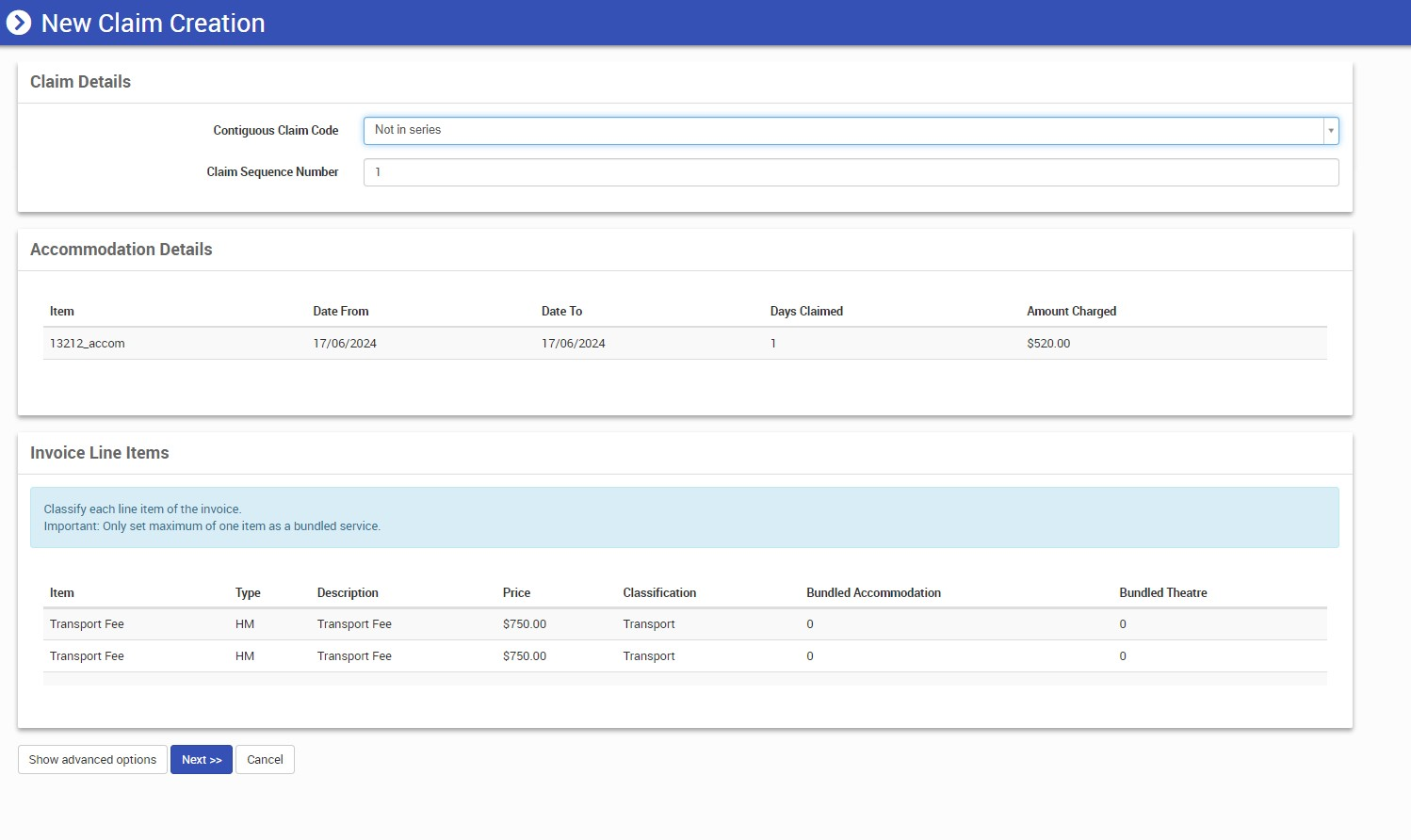The height and width of the screenshot is (840, 1411).
Task: Show advanced options
Action: pyautogui.click(x=92, y=760)
